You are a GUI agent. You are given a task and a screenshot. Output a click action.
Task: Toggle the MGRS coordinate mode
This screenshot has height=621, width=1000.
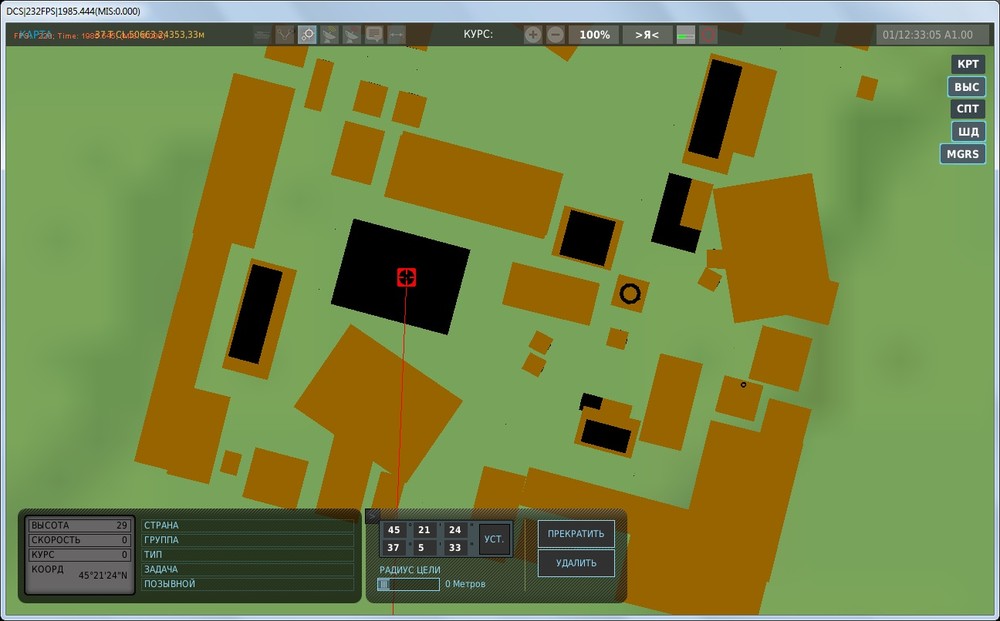(962, 154)
